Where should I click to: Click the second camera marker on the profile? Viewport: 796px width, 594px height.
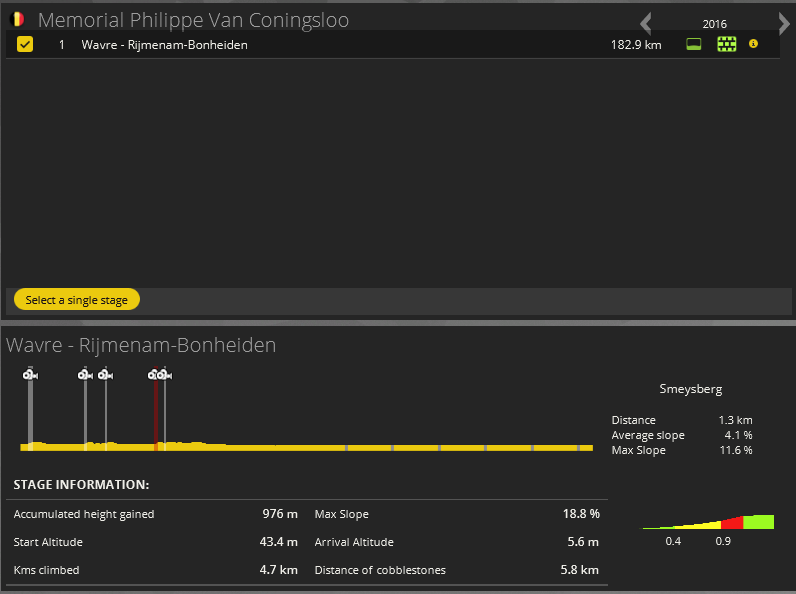coord(85,374)
